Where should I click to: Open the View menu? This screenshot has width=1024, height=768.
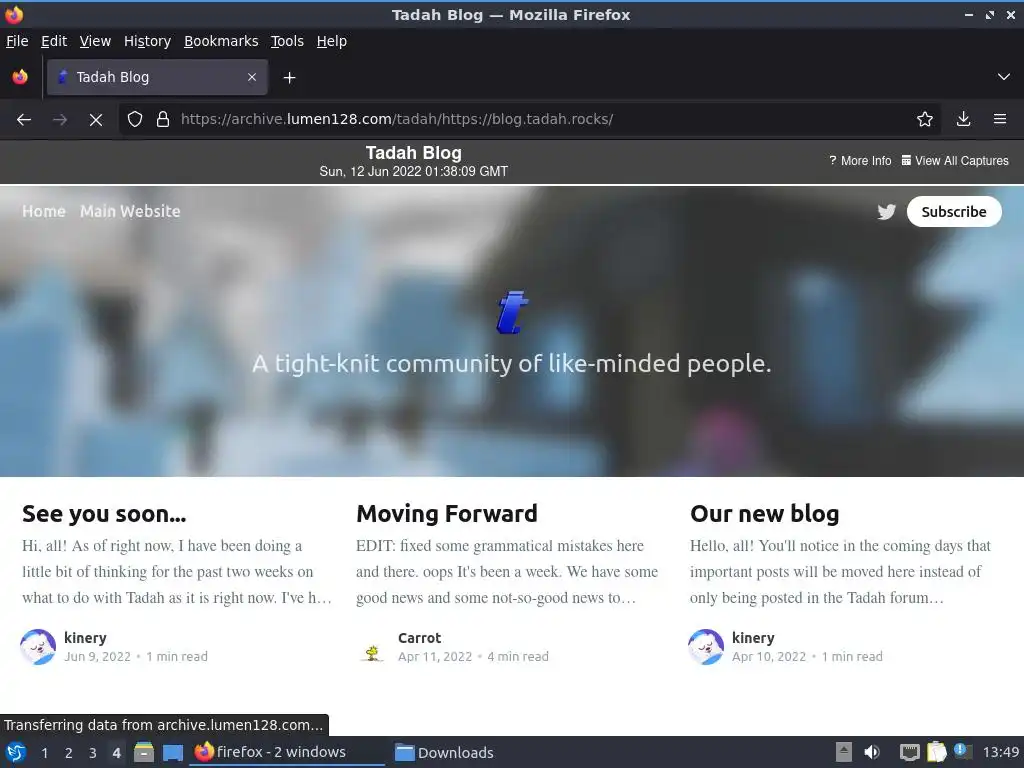95,41
